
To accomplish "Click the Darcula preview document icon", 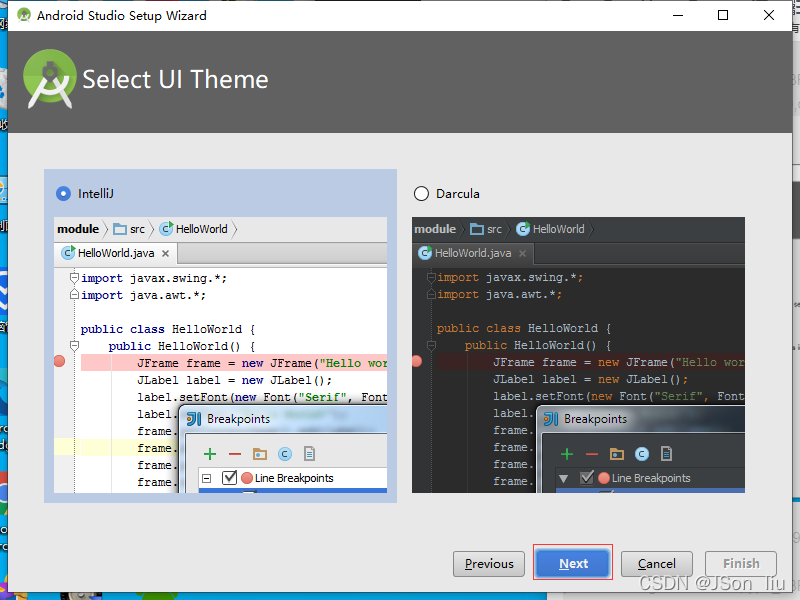I will coord(666,454).
